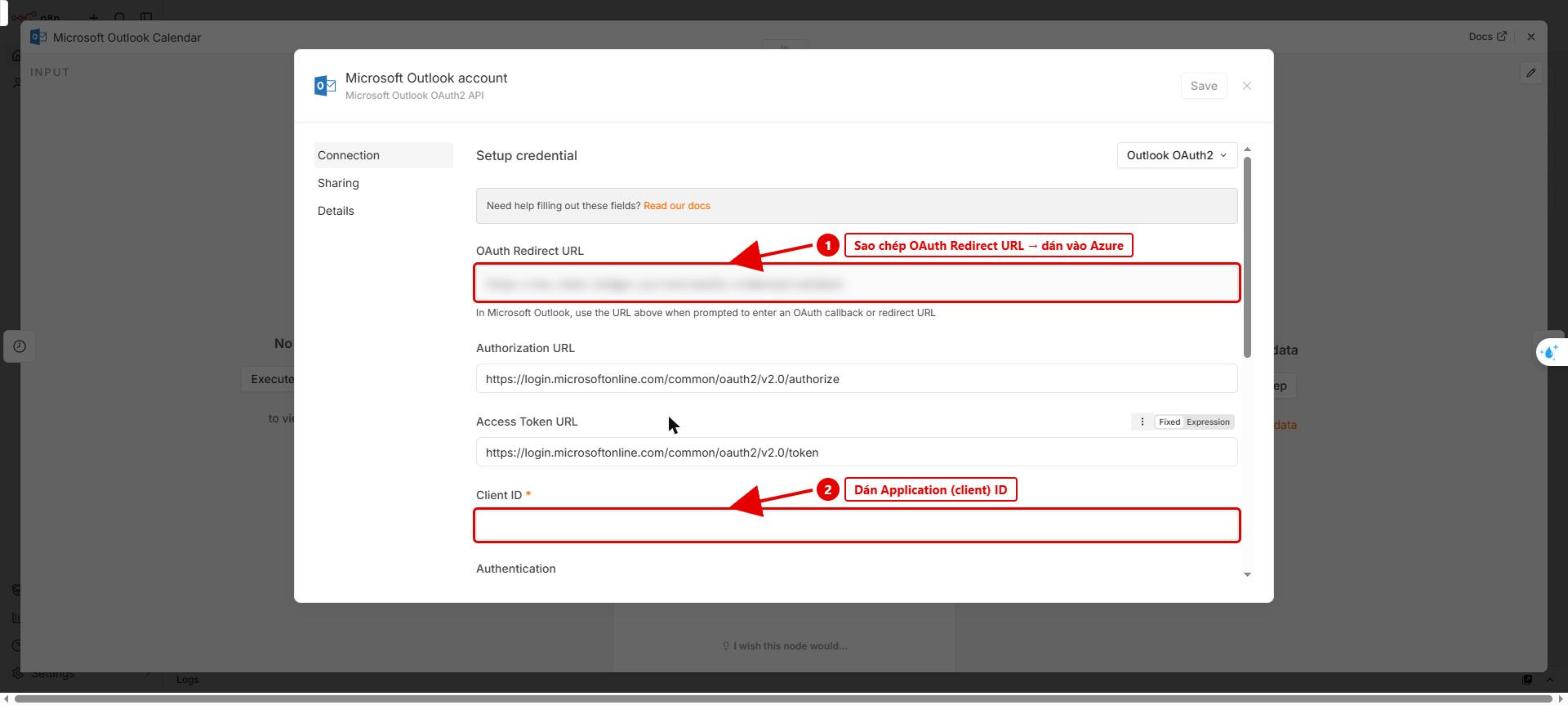The width and height of the screenshot is (1568, 705).
Task: Click the pencil edit icon in output panel
Action: click(1530, 73)
